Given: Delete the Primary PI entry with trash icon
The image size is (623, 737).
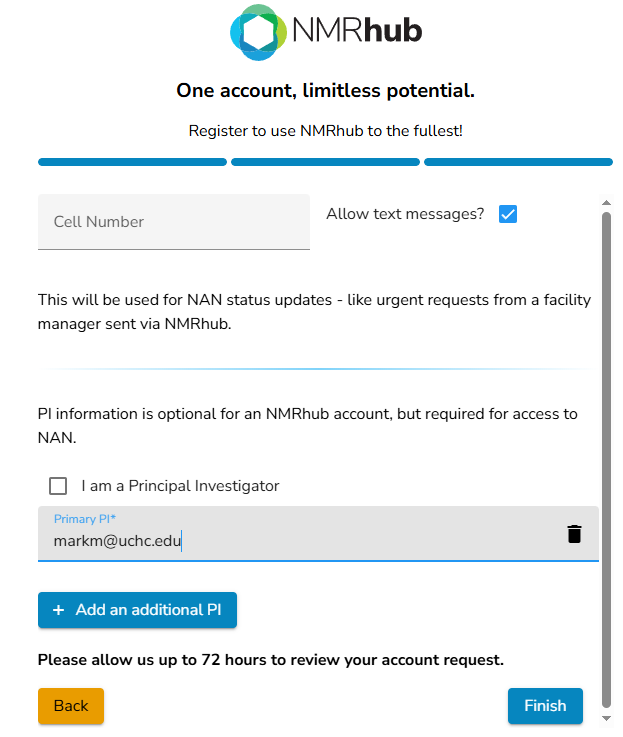Looking at the screenshot, I should (x=574, y=534).
